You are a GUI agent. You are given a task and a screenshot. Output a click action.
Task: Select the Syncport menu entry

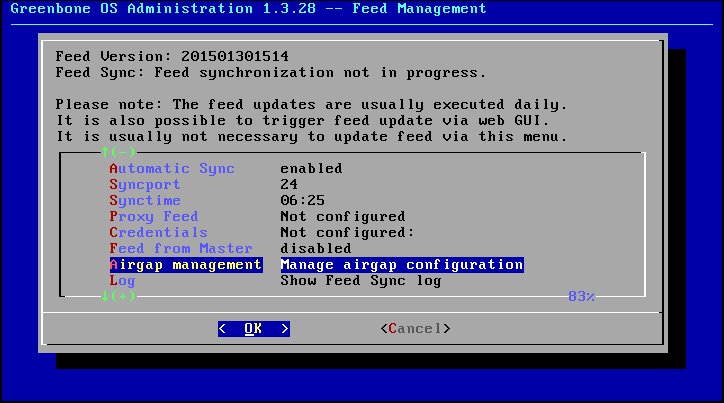145,185
